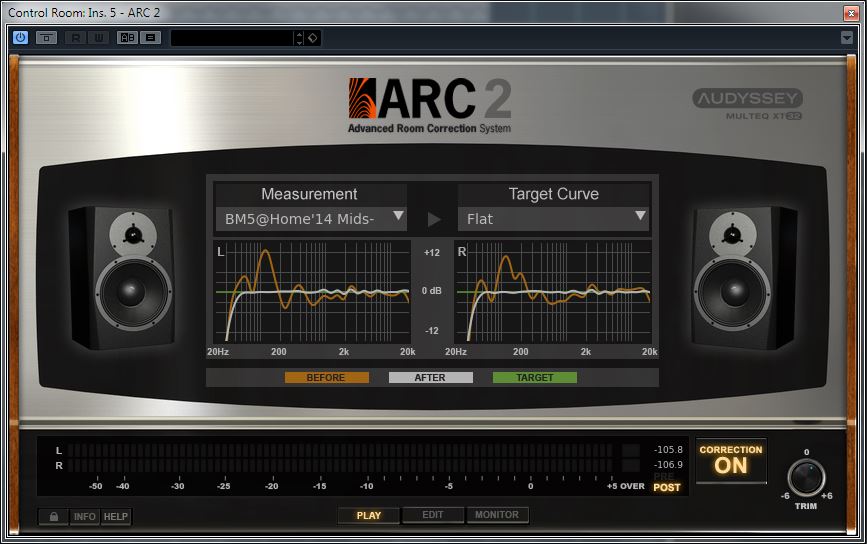
Task: Toggle the AFTER curve display
Action: coord(430,378)
